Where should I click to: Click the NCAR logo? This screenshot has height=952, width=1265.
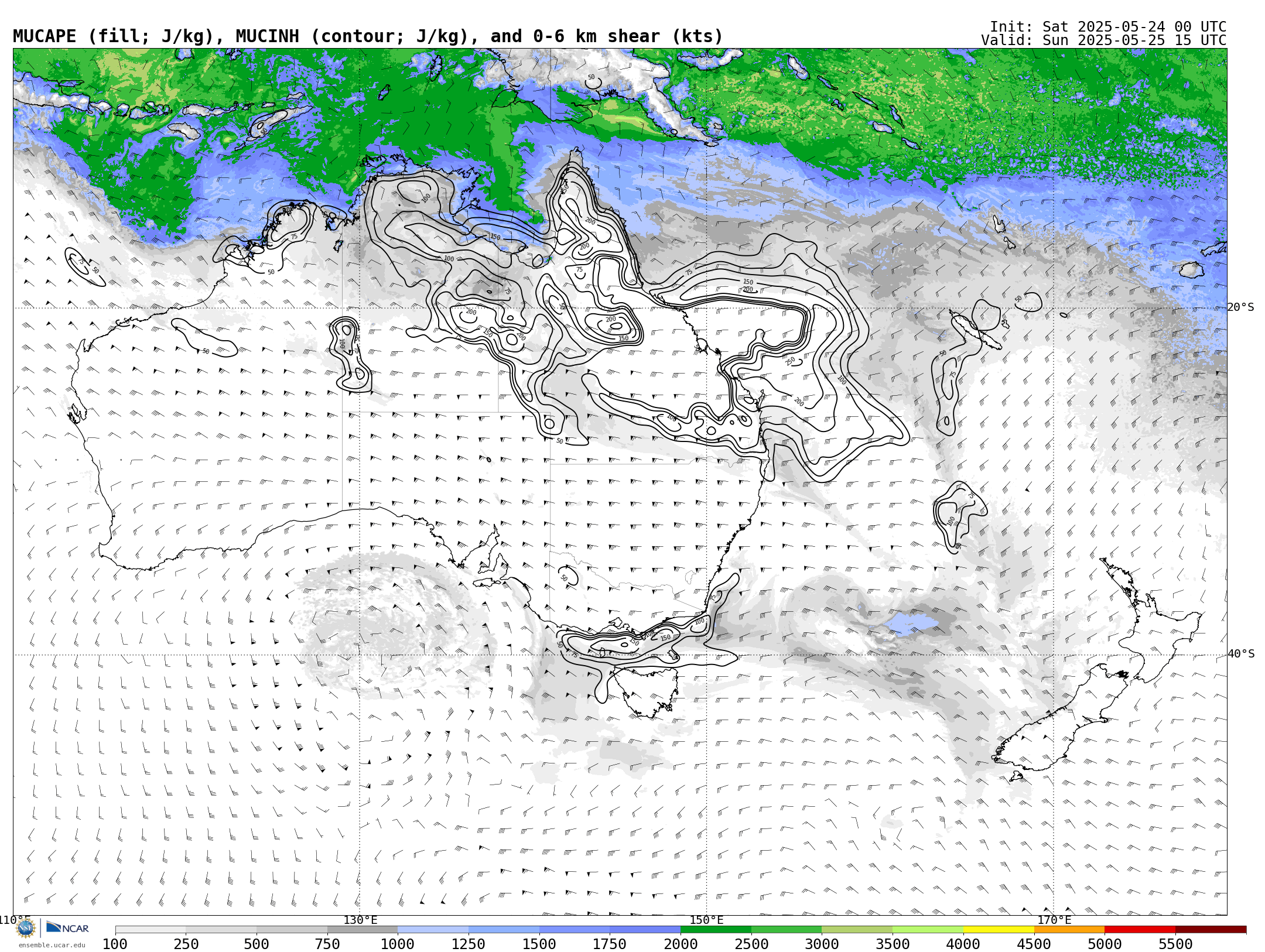pos(67,928)
